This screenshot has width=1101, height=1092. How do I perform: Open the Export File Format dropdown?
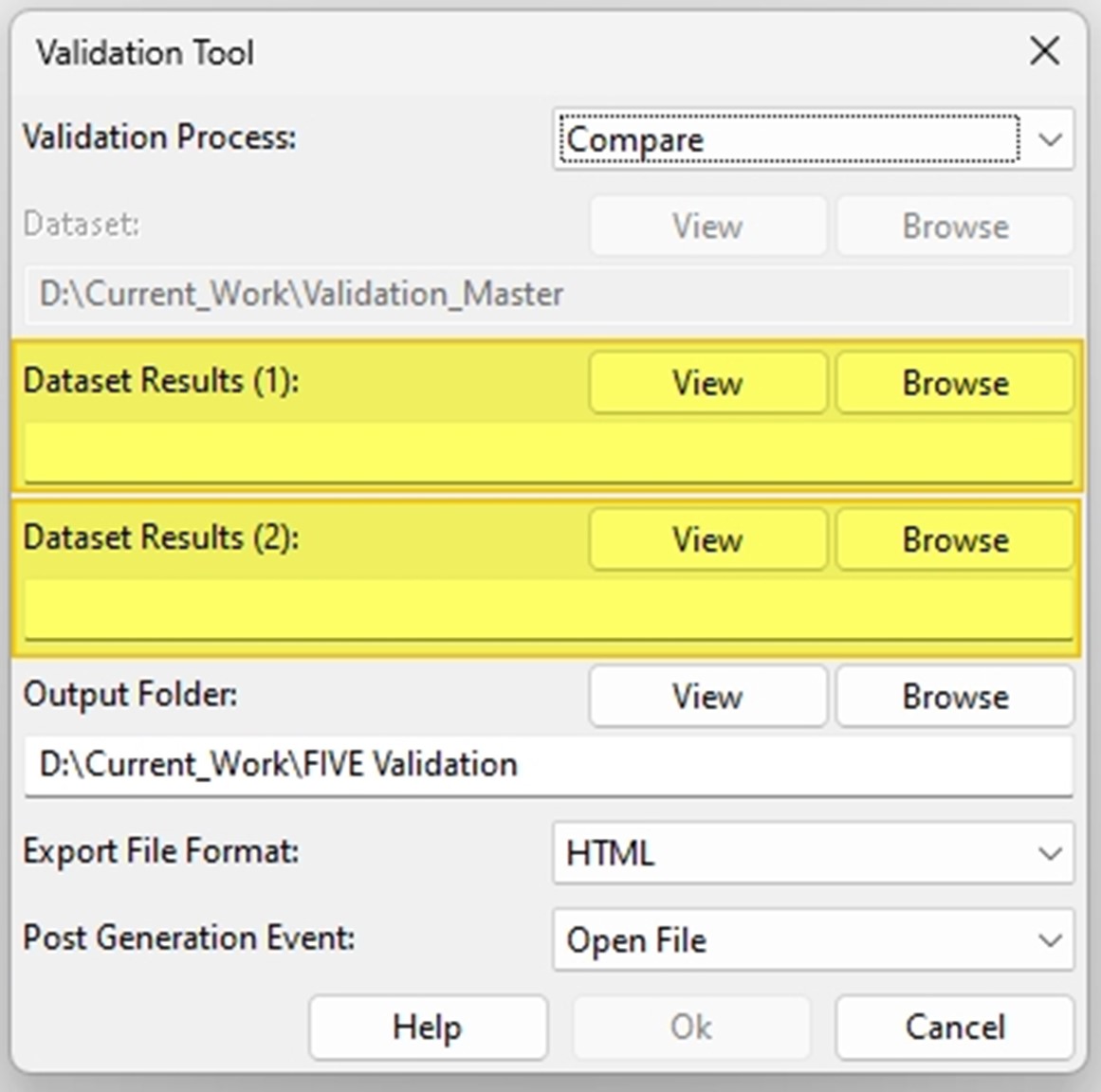1050,852
